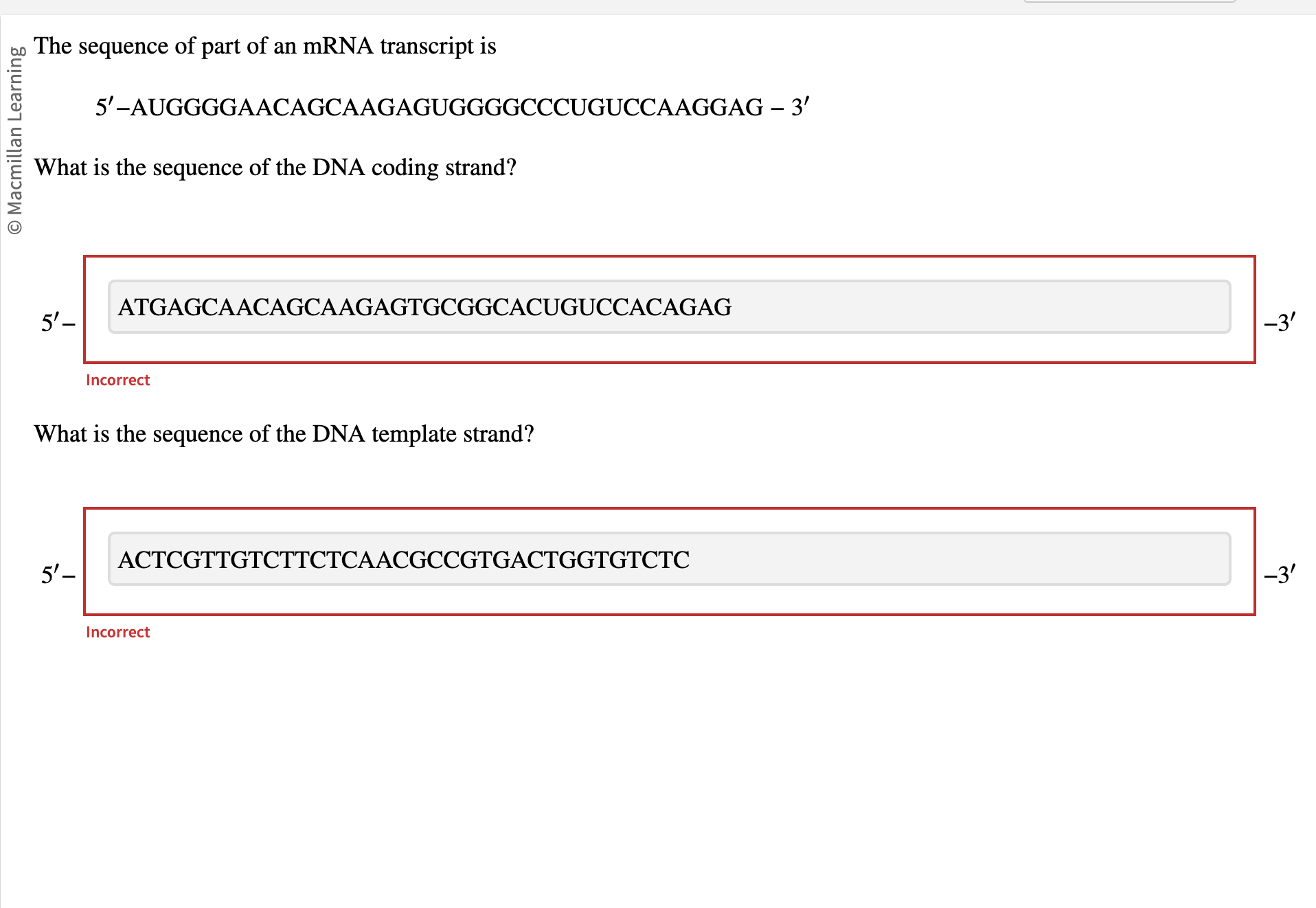Select text inside the ACTCGT answer box

coord(404,560)
